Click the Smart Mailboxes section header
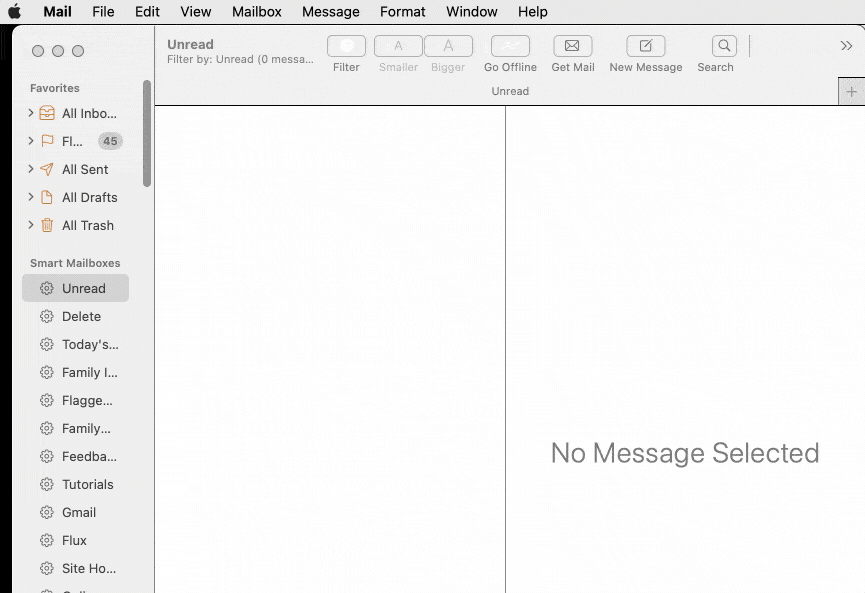Viewport: 865px width, 593px height. (x=75, y=263)
